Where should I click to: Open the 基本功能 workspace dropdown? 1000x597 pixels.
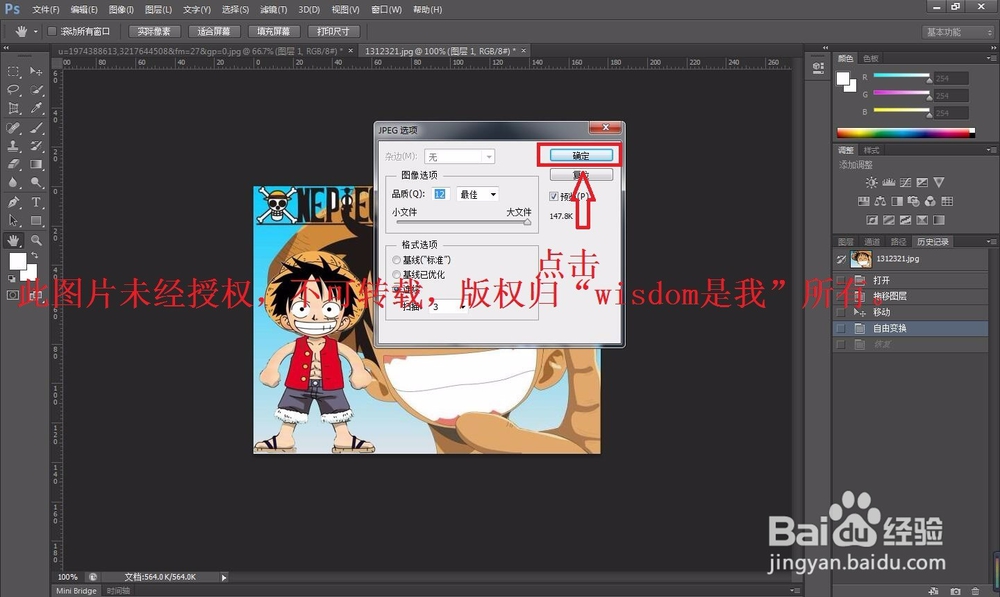click(959, 32)
